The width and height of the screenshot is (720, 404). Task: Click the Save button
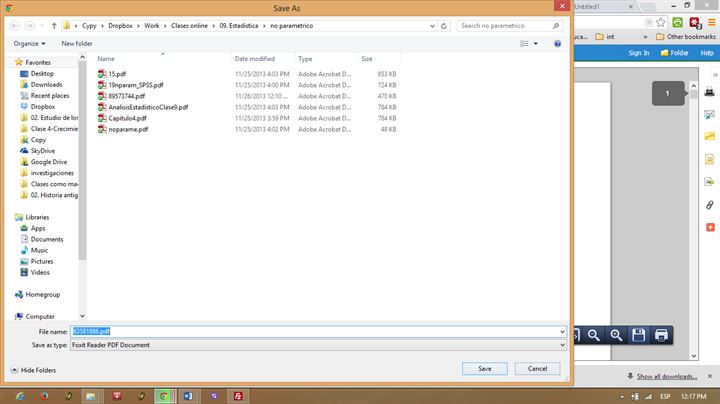click(x=484, y=369)
